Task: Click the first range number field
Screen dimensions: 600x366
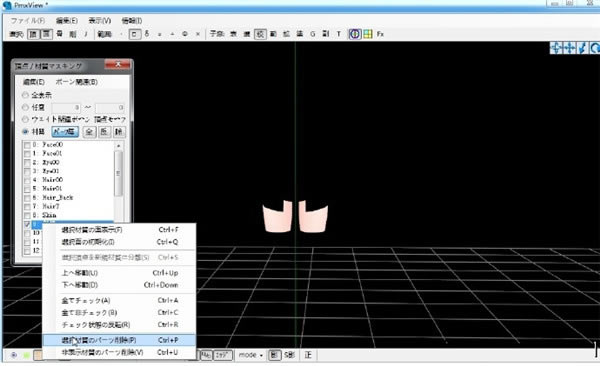Action: [x=66, y=108]
